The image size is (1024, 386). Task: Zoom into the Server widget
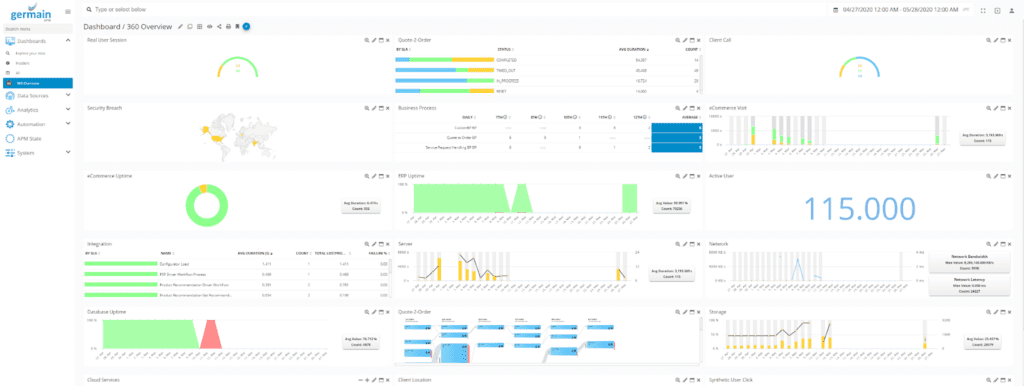coord(677,244)
